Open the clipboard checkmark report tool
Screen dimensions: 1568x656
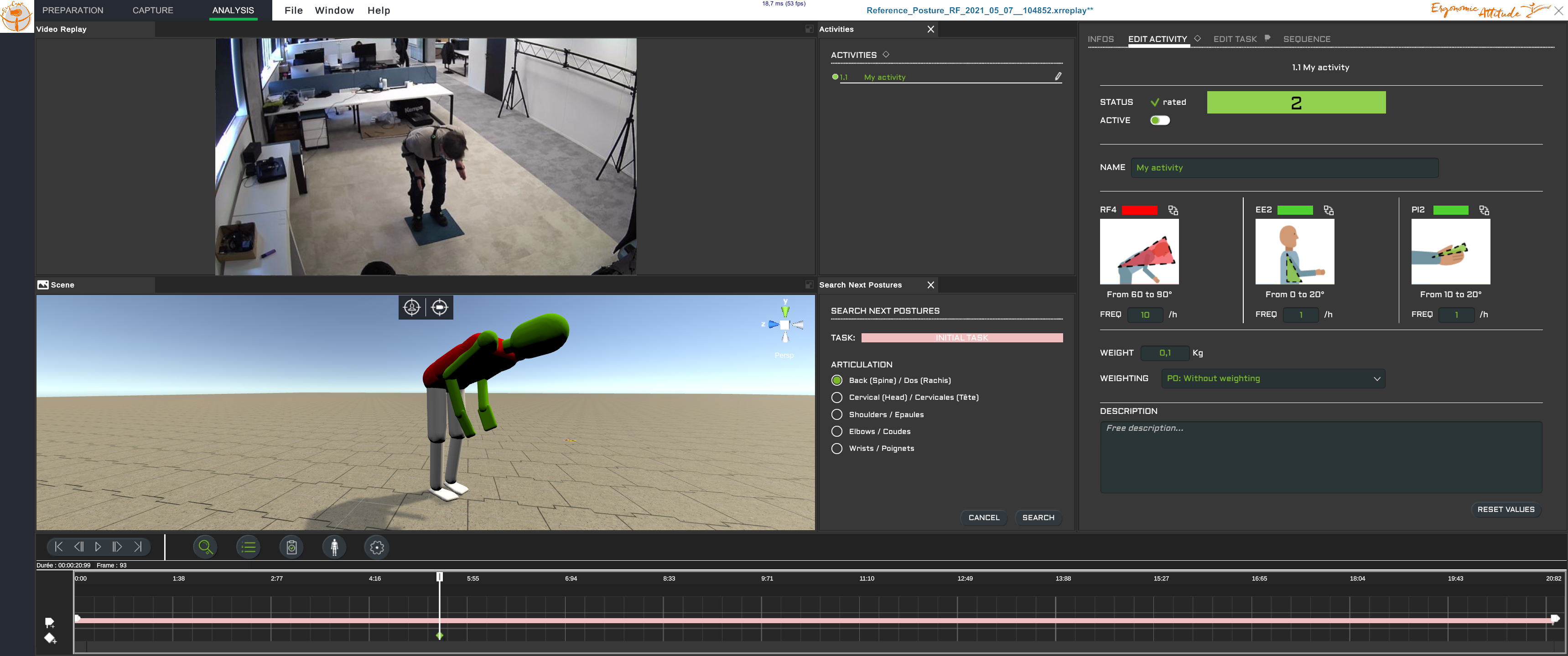point(291,547)
